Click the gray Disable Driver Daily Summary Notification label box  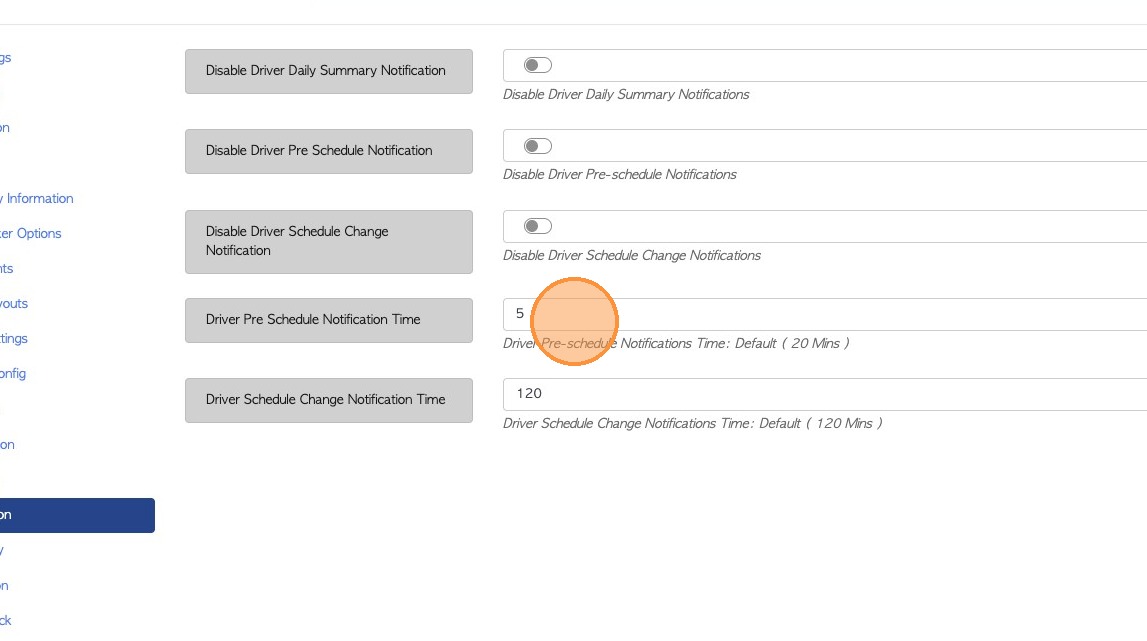[x=328, y=71]
